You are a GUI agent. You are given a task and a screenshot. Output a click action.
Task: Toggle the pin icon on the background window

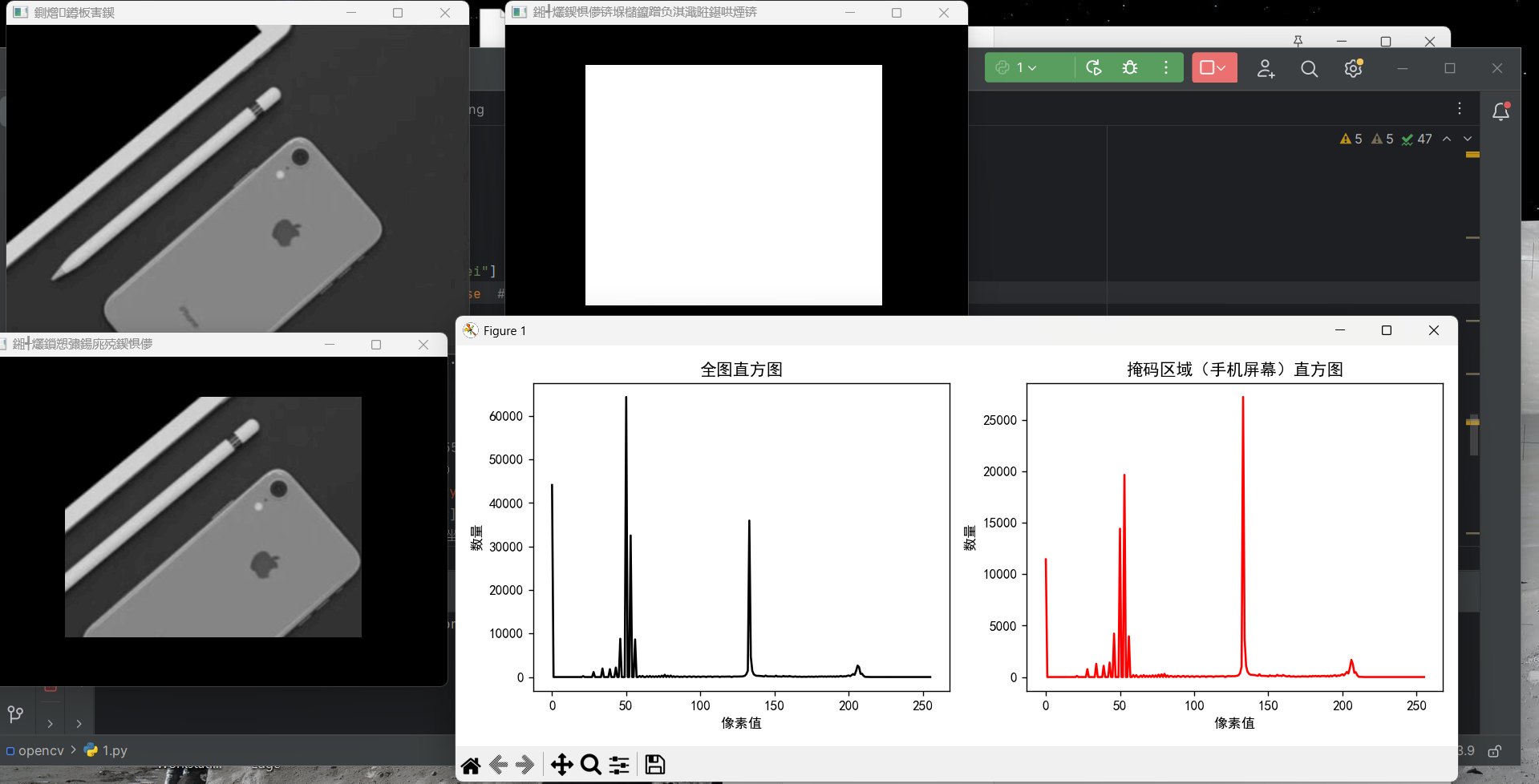click(x=1298, y=41)
